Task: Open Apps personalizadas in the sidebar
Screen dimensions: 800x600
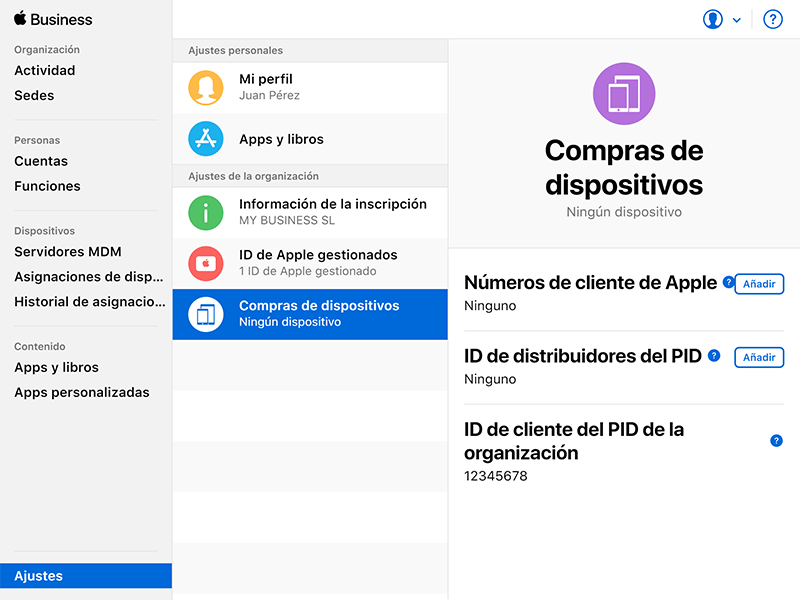Action: 82,392
